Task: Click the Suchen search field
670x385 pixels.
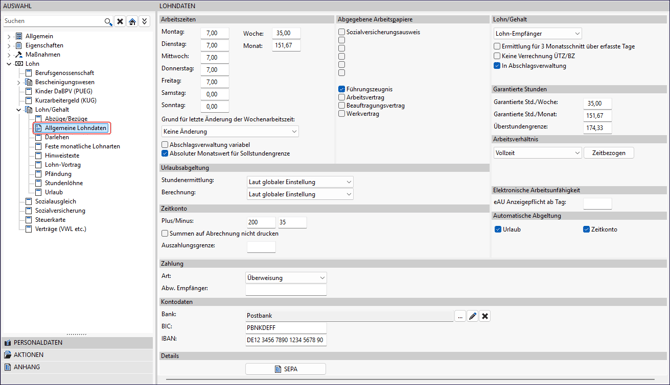Action: 53,21
